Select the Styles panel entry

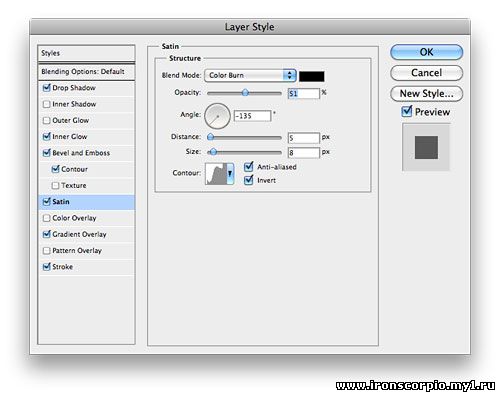[86, 53]
